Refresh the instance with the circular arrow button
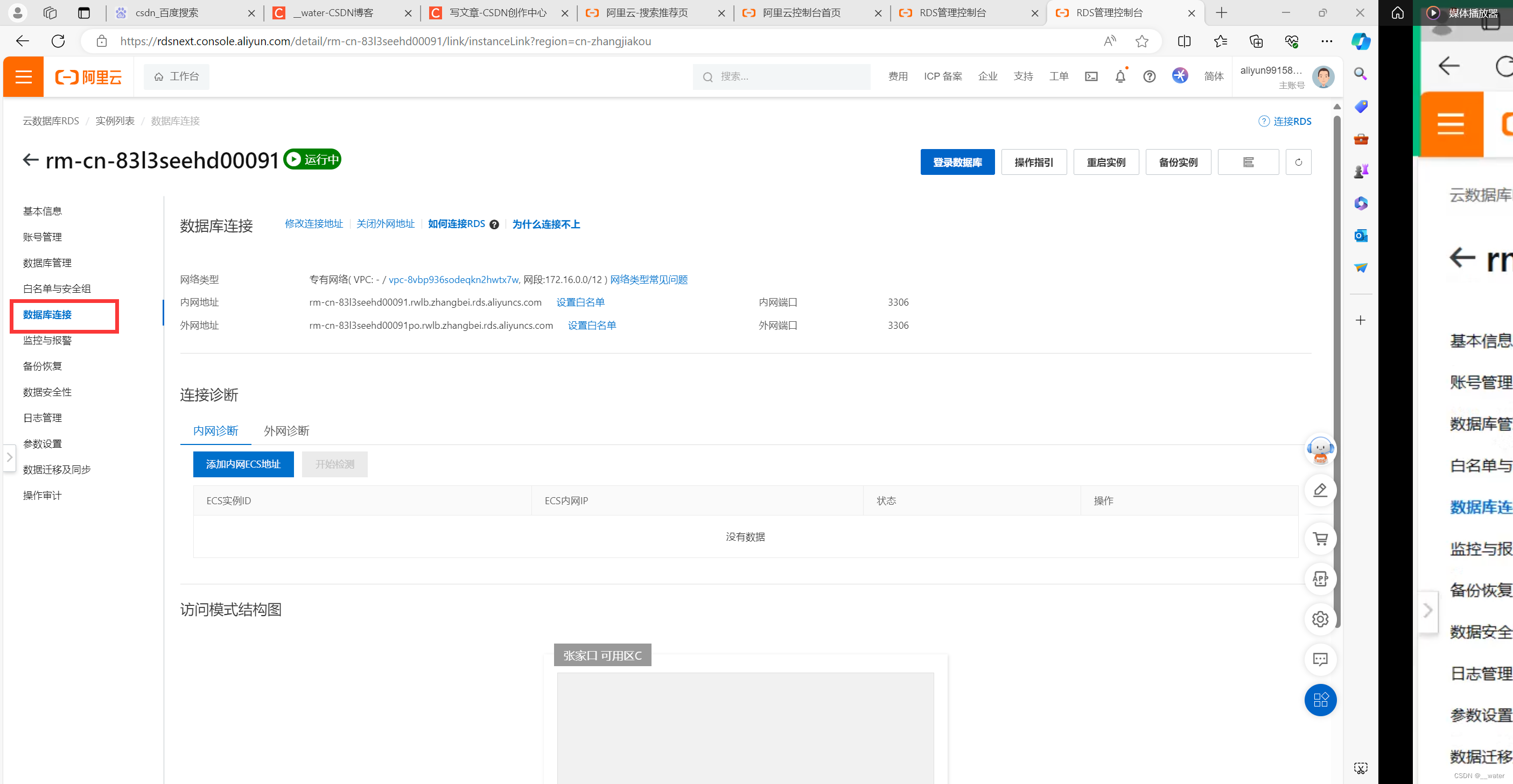Screen dimensions: 1513x784 [x=1298, y=162]
